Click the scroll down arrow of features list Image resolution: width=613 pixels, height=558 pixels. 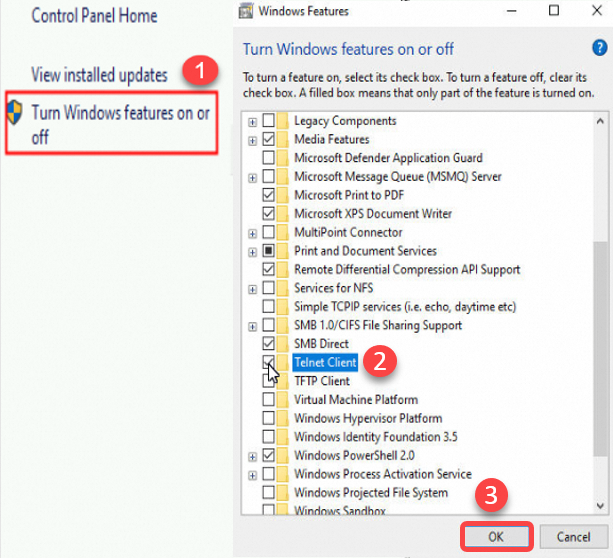click(600, 506)
